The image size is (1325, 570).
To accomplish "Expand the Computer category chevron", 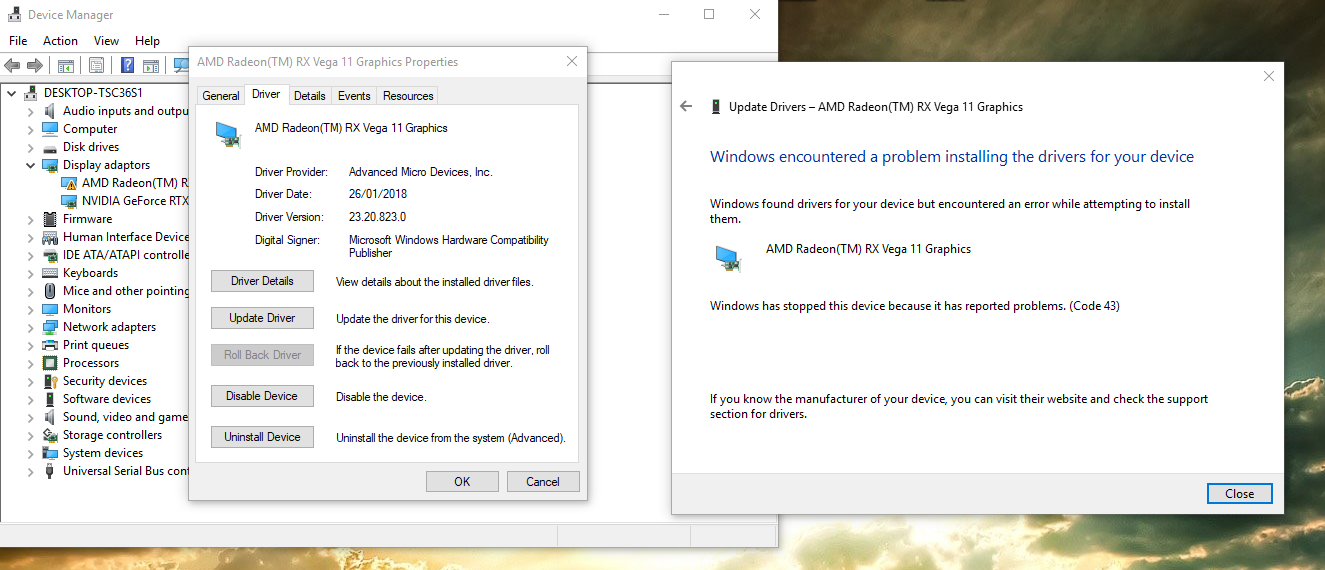I will click(31, 129).
